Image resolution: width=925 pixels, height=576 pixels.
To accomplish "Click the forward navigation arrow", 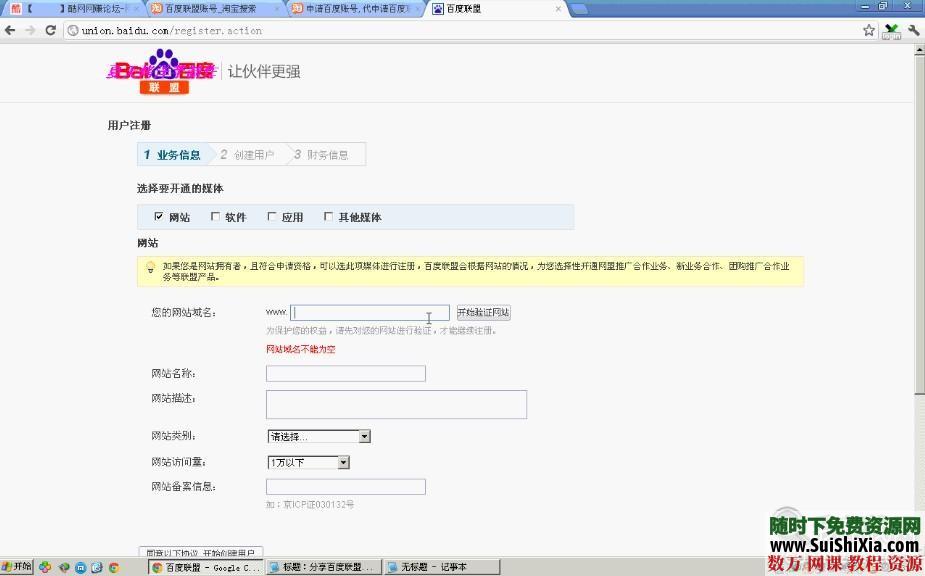I will pyautogui.click(x=29, y=30).
